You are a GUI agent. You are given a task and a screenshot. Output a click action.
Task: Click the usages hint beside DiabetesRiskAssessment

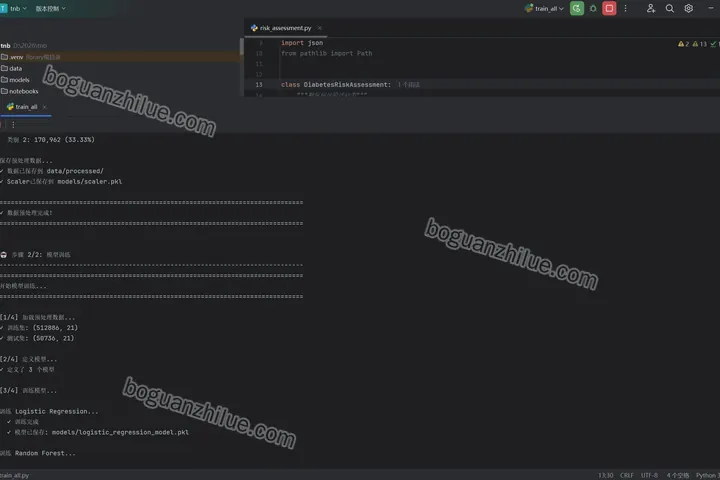pos(409,85)
